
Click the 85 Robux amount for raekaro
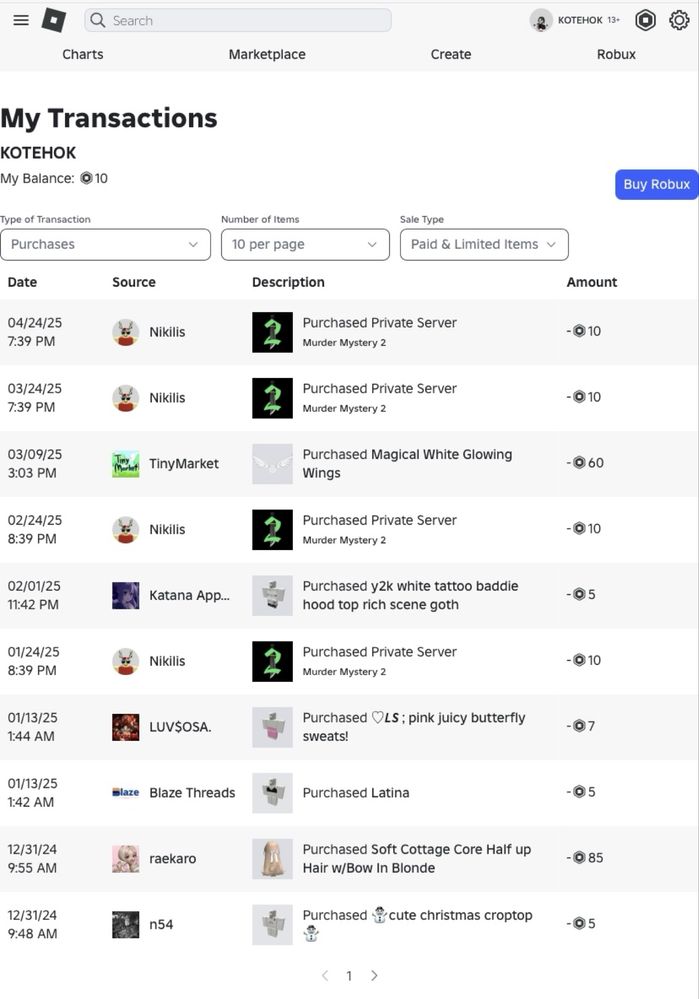(x=585, y=858)
